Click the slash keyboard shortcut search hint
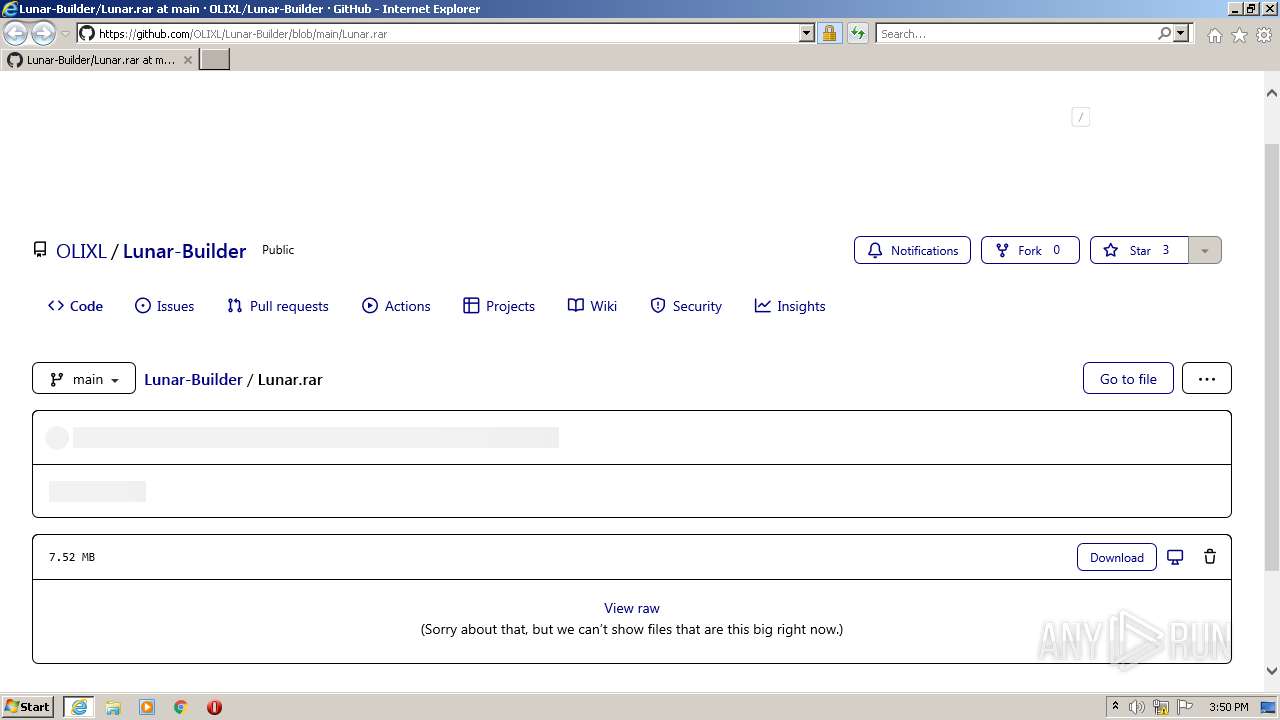 click(1080, 117)
